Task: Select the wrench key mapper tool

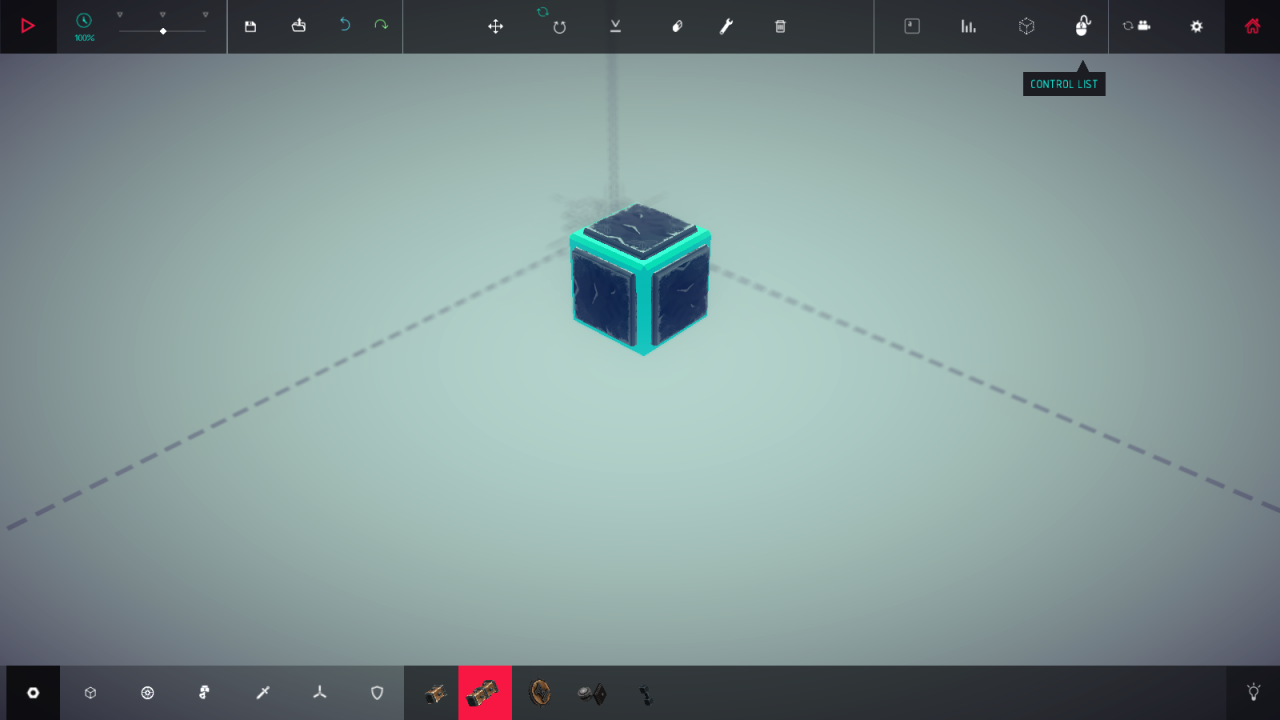Action: coord(726,26)
